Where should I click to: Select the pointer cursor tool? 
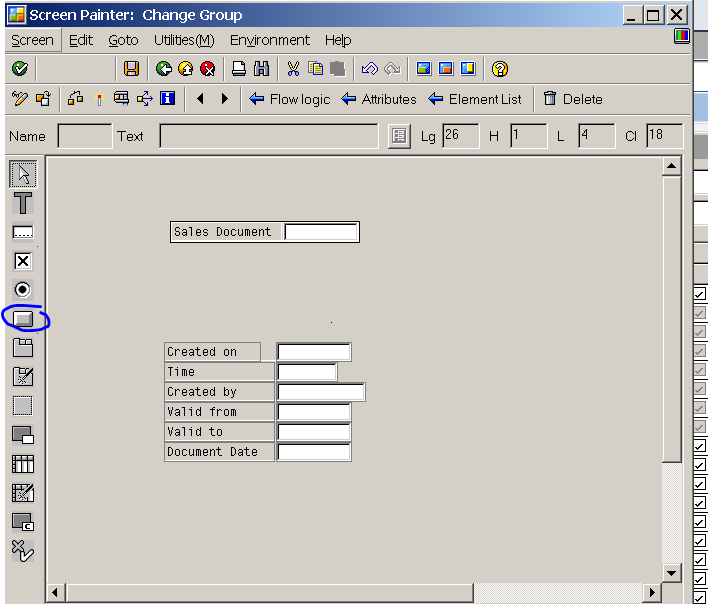pos(23,174)
